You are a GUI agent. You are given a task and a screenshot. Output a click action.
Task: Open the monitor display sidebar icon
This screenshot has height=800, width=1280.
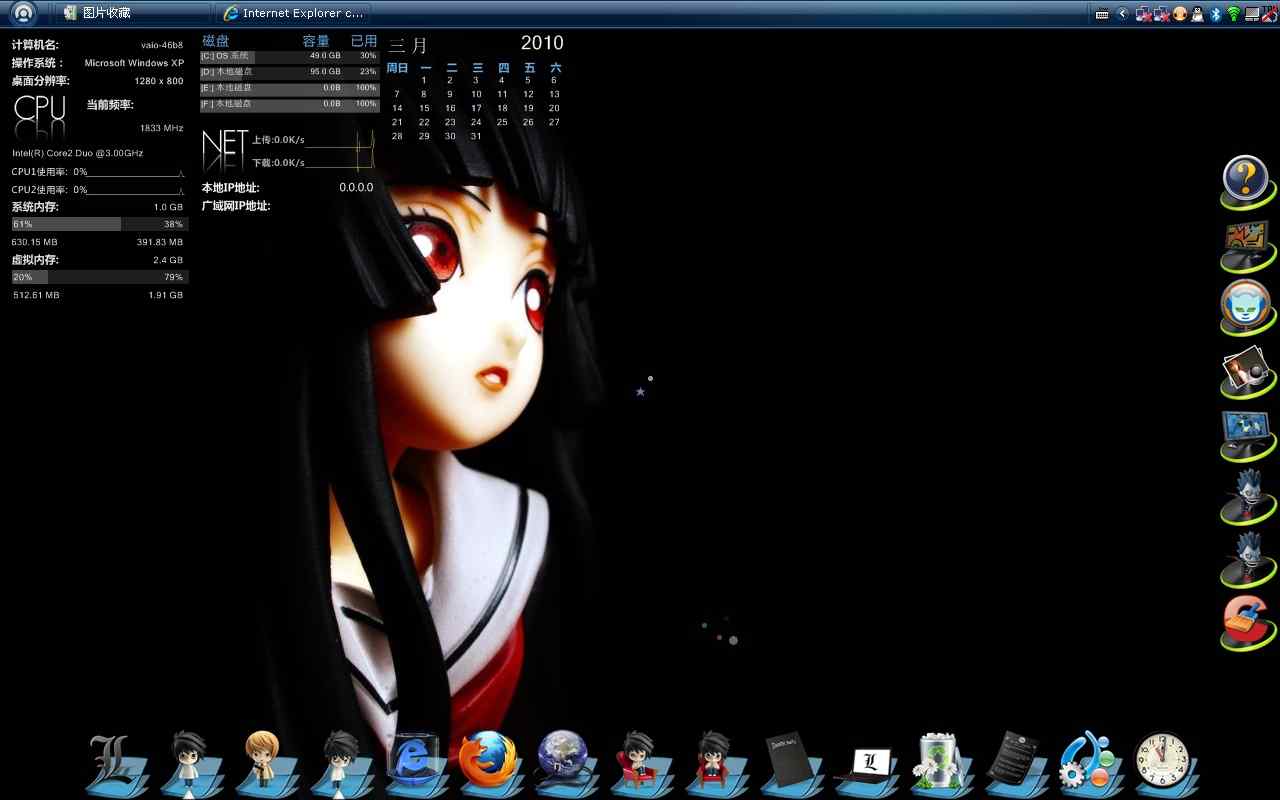[x=1247, y=434]
